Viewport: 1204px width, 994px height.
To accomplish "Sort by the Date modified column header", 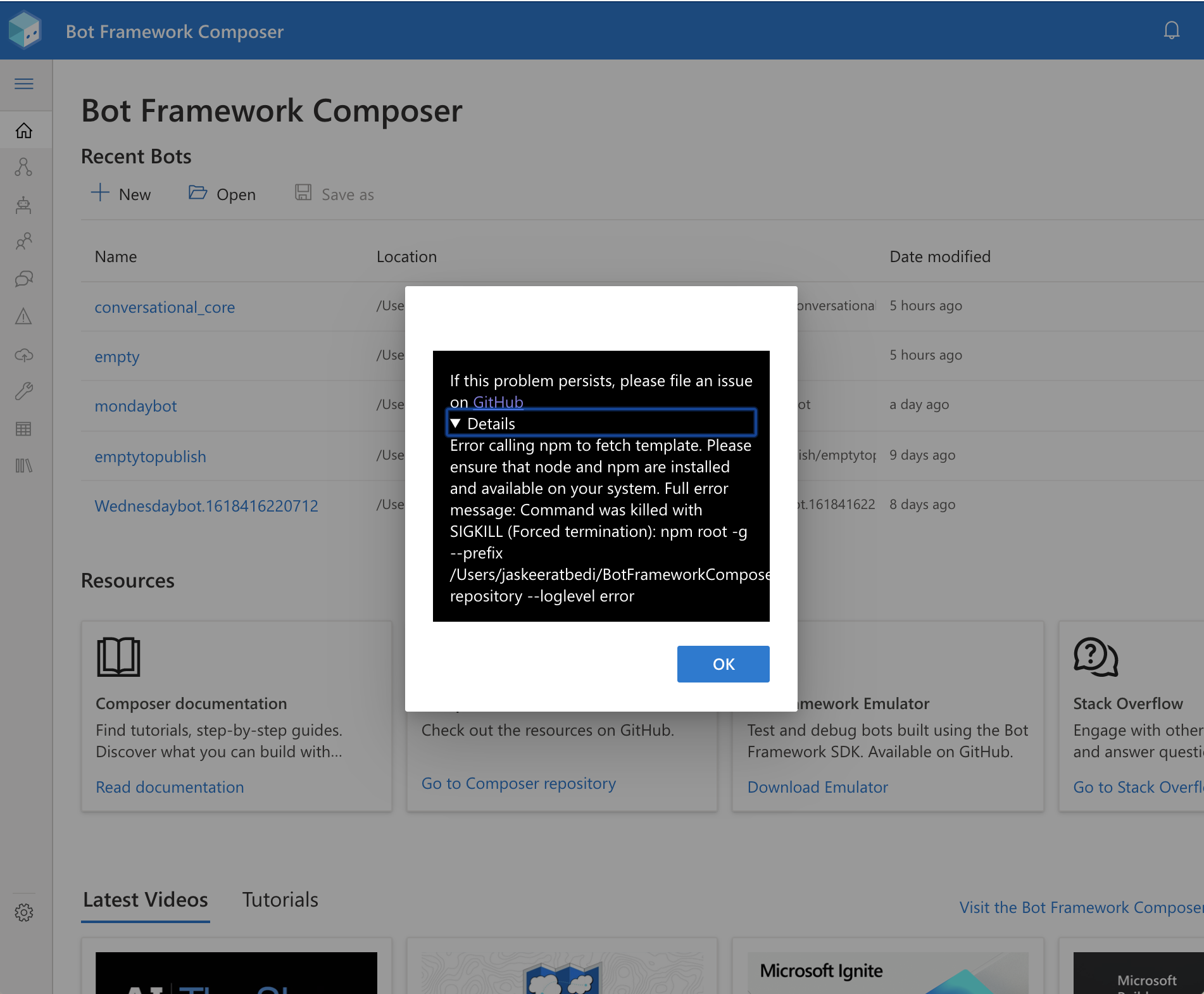I will click(x=940, y=256).
